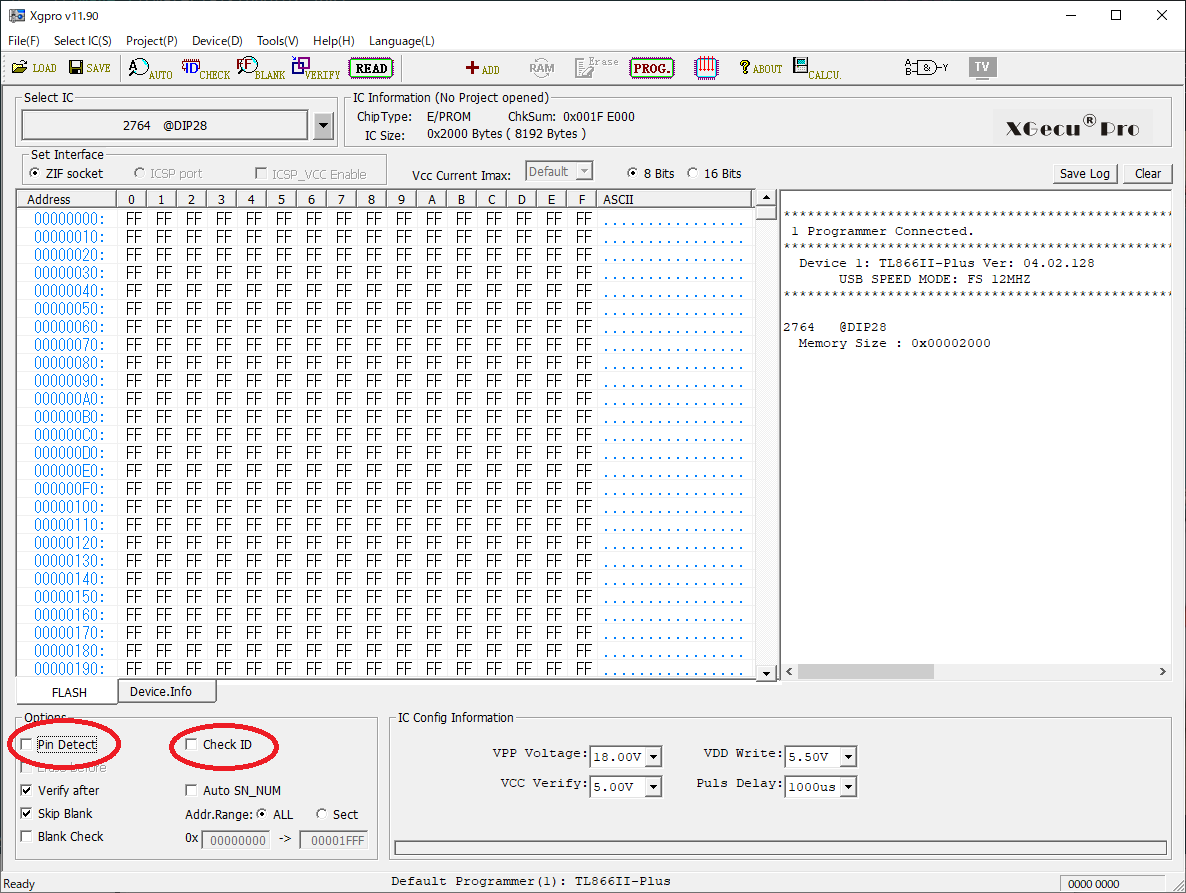
Task: Click the 2764 @DIP28 chip selector button
Action: 165,126
